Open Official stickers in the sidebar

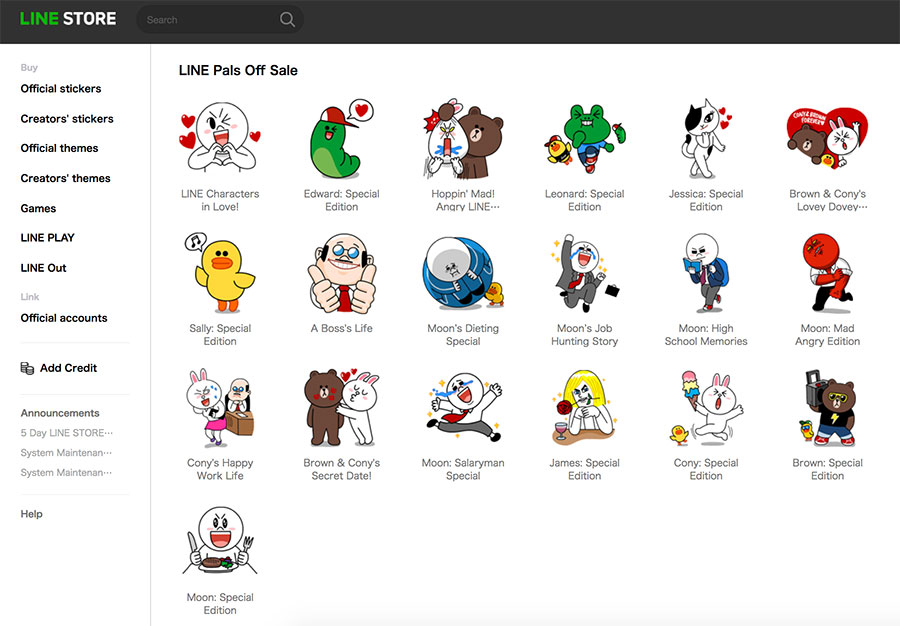[x=61, y=89]
